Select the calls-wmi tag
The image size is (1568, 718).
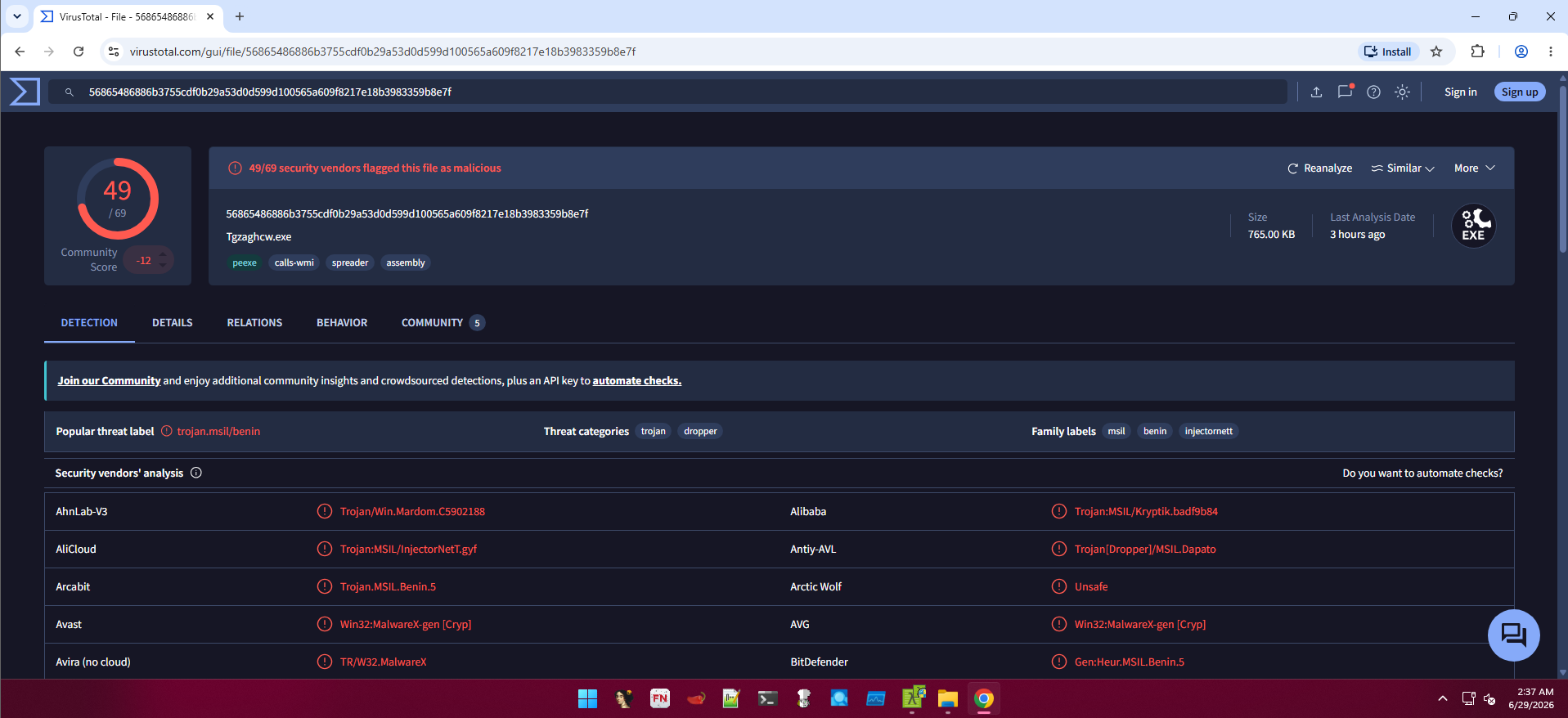click(x=294, y=263)
